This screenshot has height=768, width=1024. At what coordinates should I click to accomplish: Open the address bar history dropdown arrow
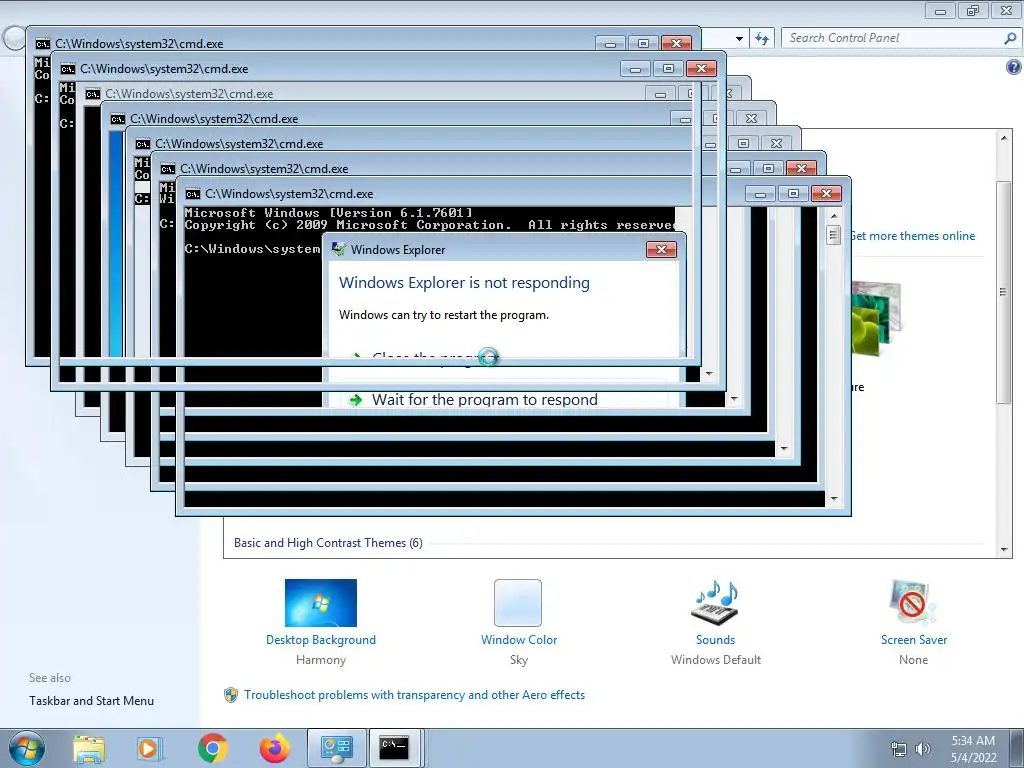(739, 39)
